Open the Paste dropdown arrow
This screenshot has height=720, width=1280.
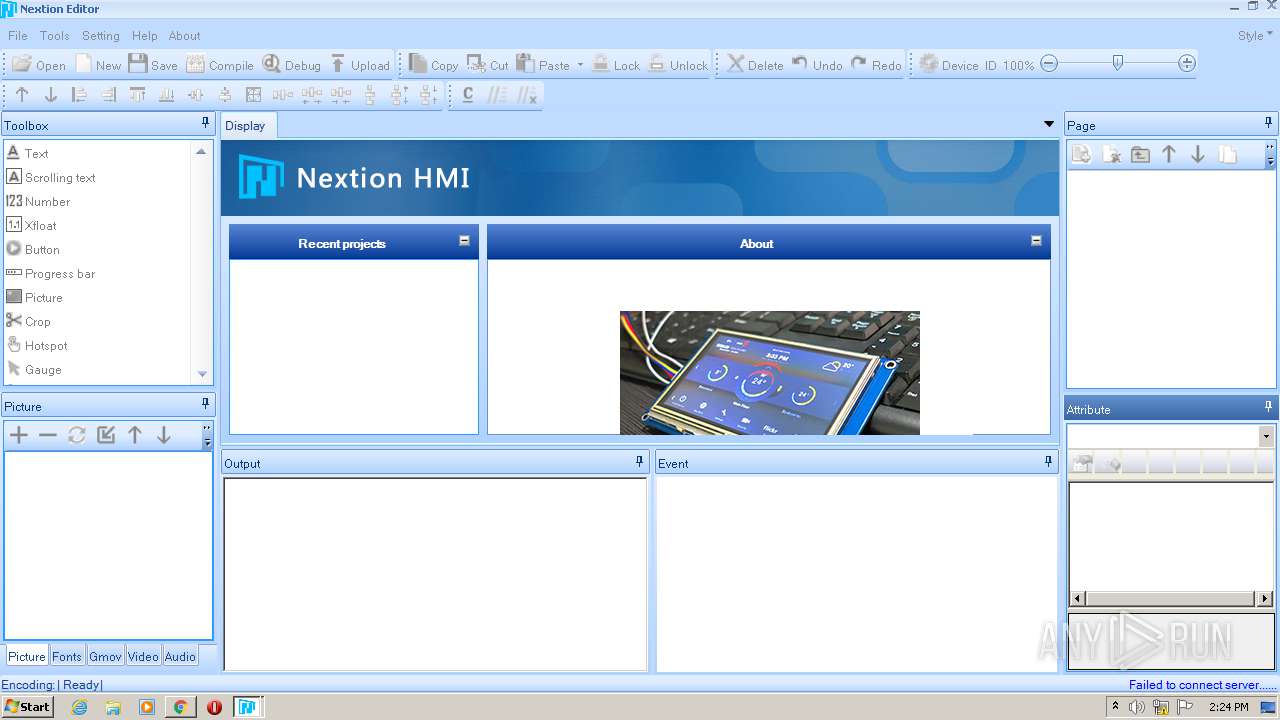(x=580, y=65)
